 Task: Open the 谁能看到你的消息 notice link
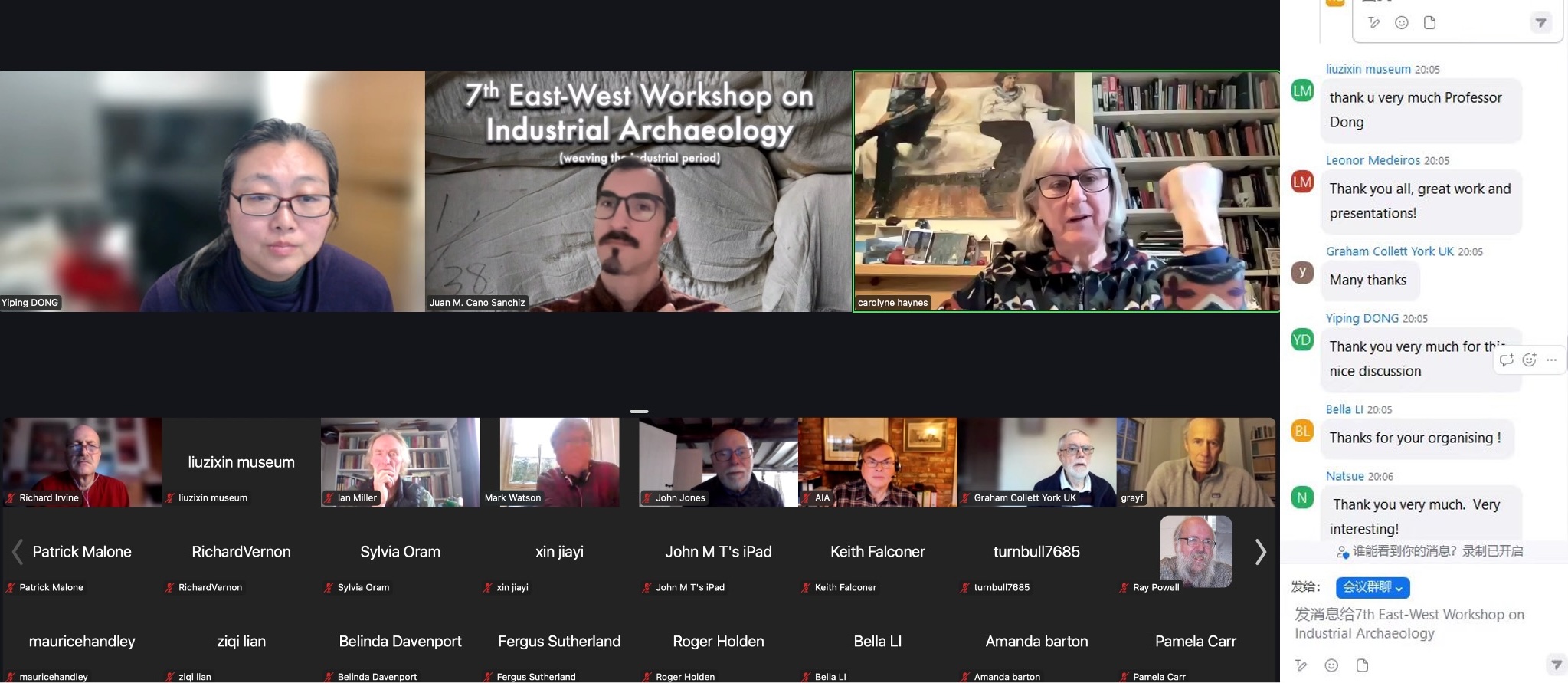pyautogui.click(x=1405, y=551)
